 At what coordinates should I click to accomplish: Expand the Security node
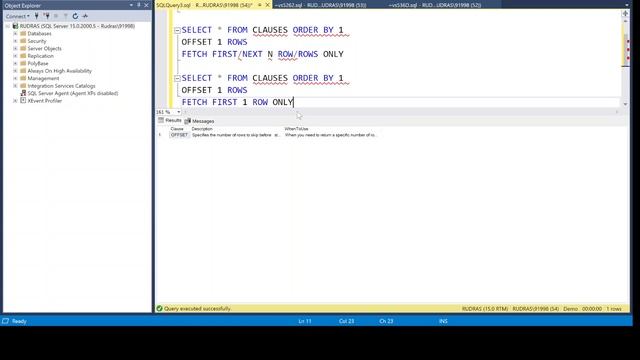[x=15, y=41]
